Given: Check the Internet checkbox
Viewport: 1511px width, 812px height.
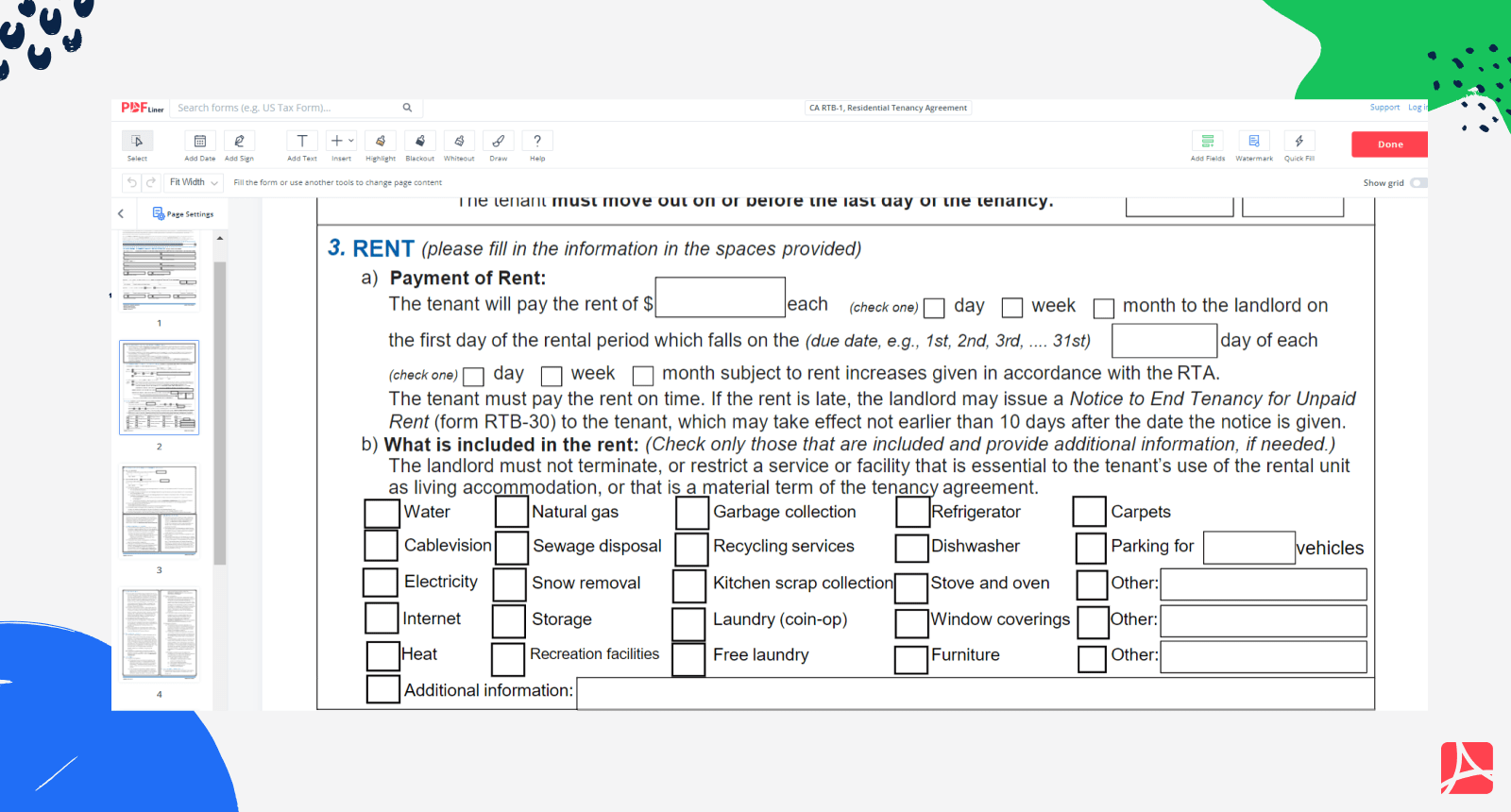Looking at the screenshot, I should (382, 618).
